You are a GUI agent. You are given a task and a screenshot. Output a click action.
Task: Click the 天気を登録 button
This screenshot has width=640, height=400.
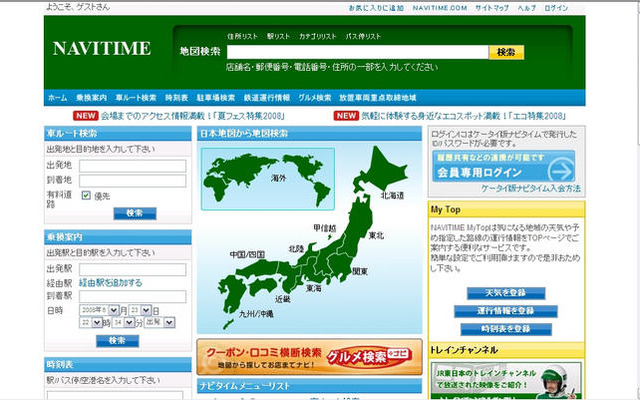pos(506,293)
